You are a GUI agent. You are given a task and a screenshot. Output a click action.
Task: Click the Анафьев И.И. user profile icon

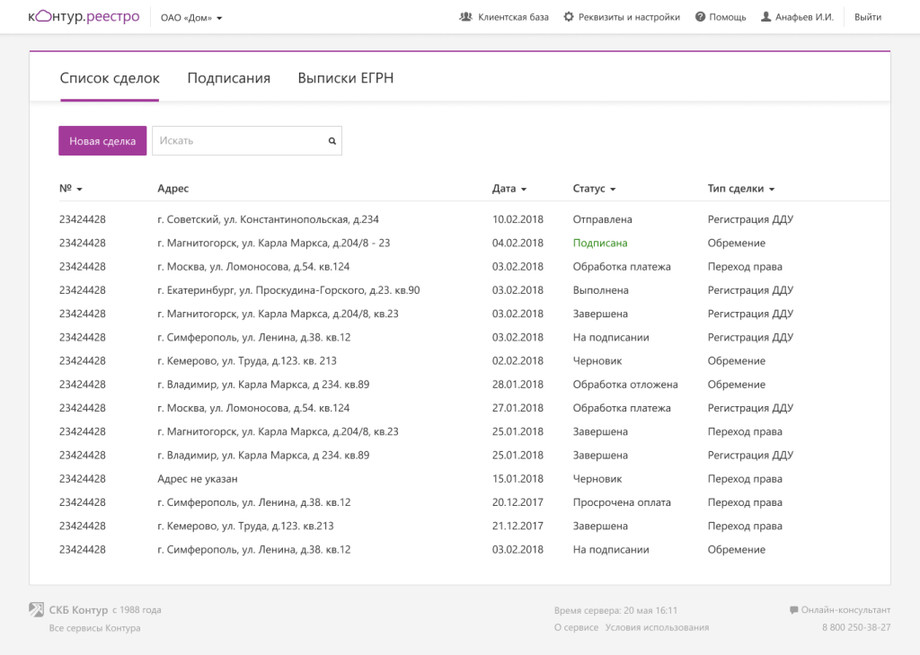[x=766, y=17]
